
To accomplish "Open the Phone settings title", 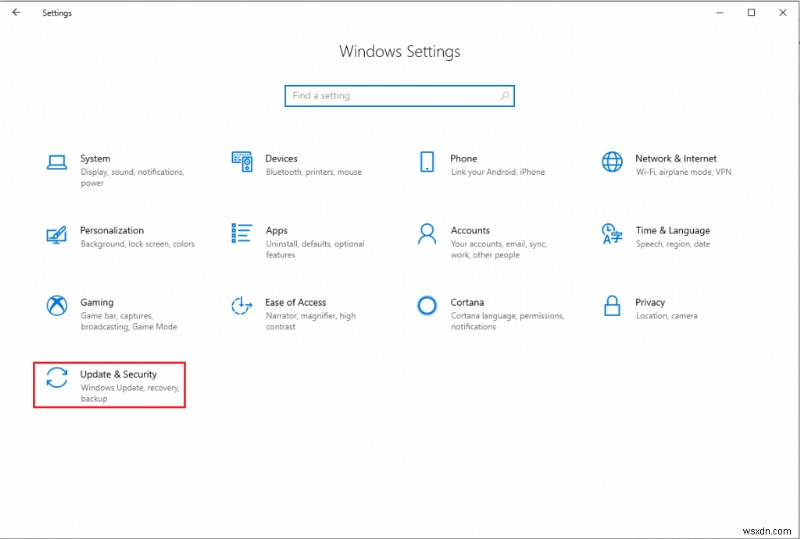I will pos(463,159).
